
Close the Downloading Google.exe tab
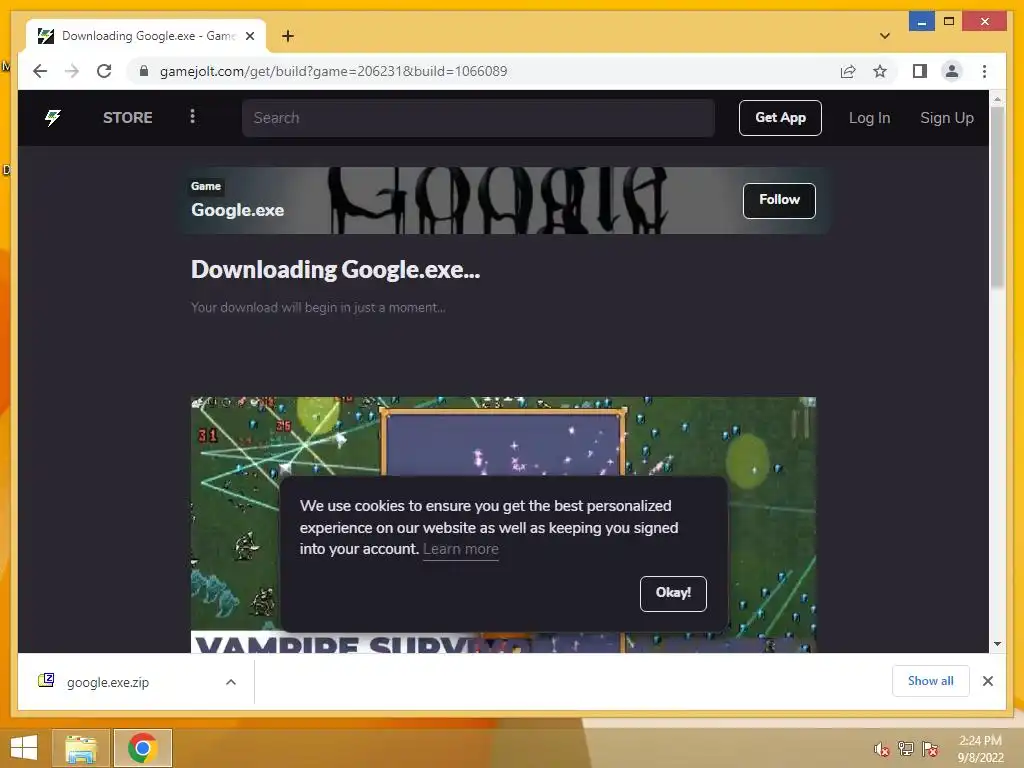coord(250,36)
